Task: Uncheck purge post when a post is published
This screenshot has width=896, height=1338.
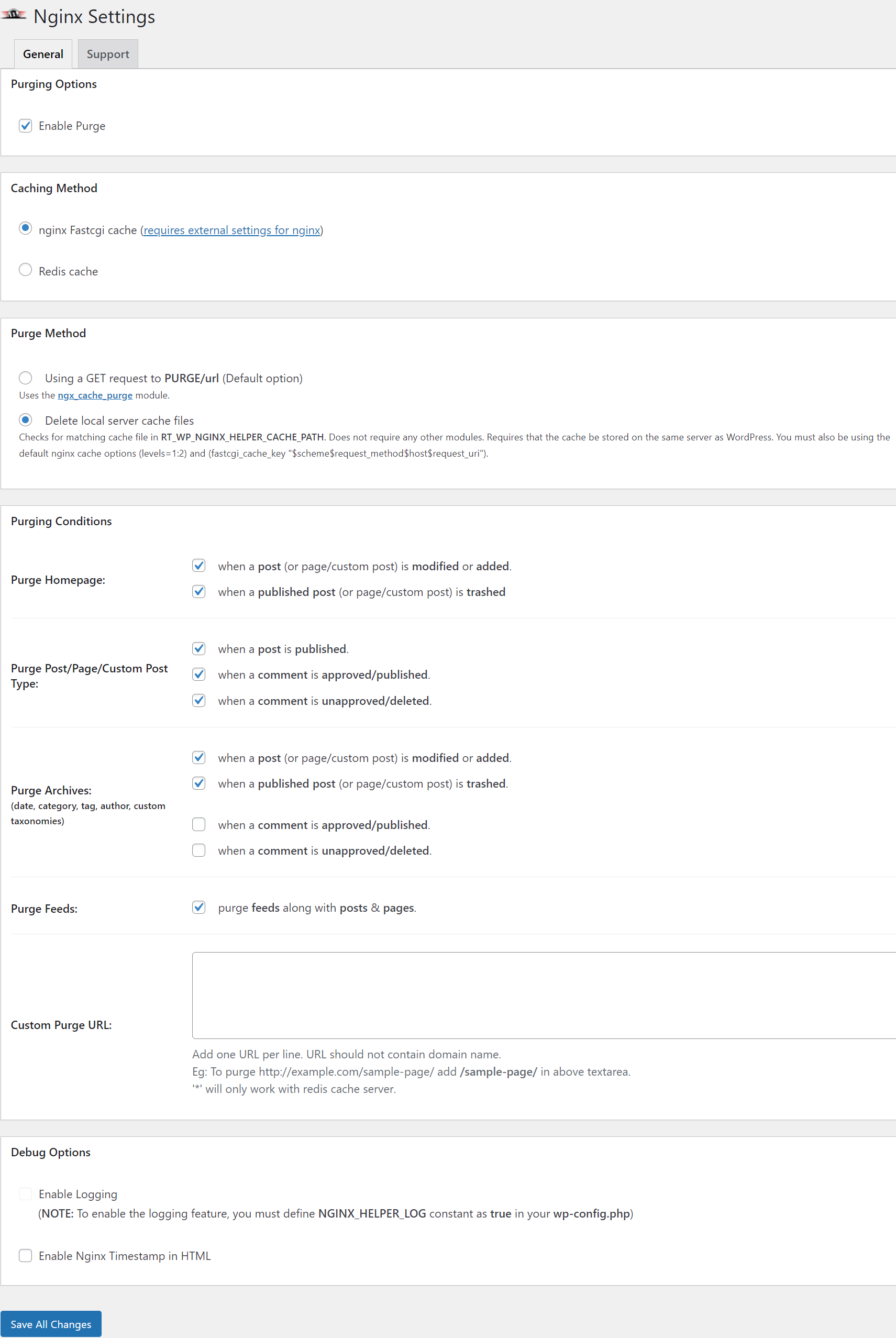Action: point(199,648)
